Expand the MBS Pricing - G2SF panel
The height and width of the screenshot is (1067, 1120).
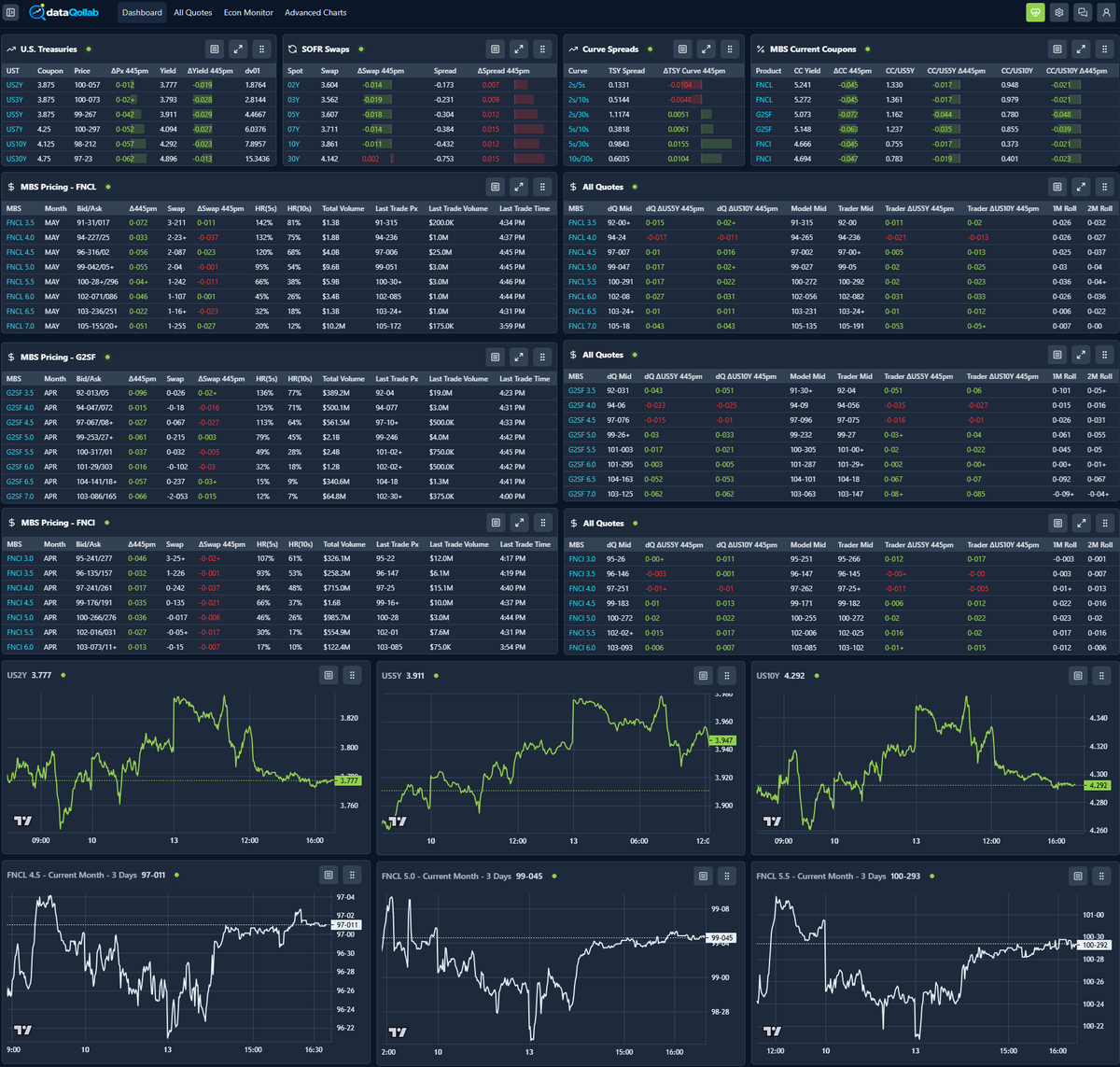coord(519,357)
